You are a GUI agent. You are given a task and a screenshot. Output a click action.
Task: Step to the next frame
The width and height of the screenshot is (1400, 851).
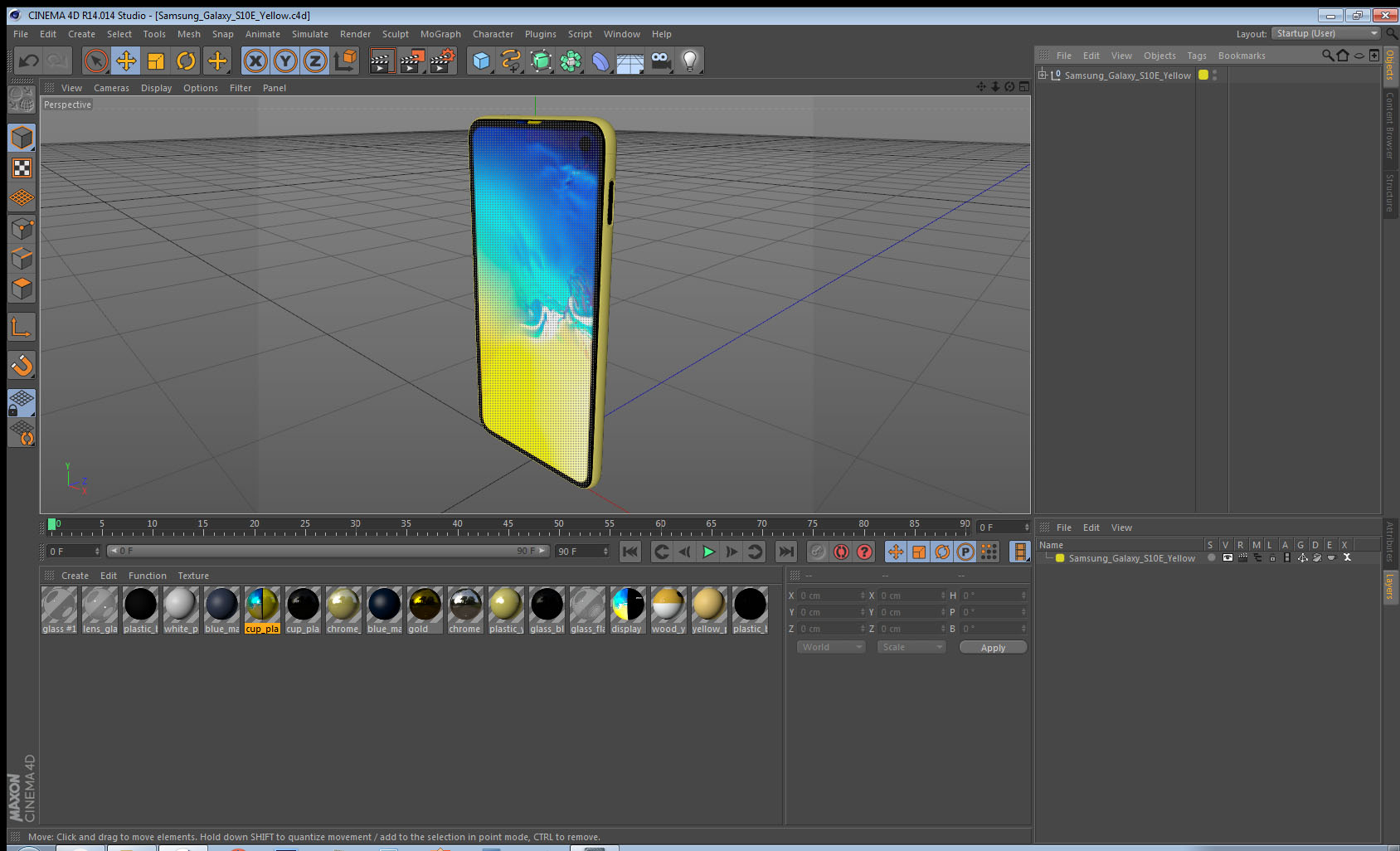pos(732,552)
